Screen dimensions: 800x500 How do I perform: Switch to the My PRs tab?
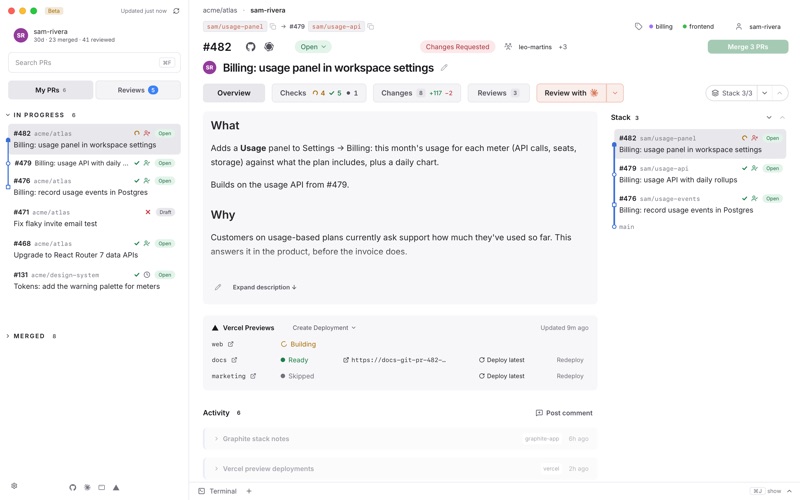(51, 90)
